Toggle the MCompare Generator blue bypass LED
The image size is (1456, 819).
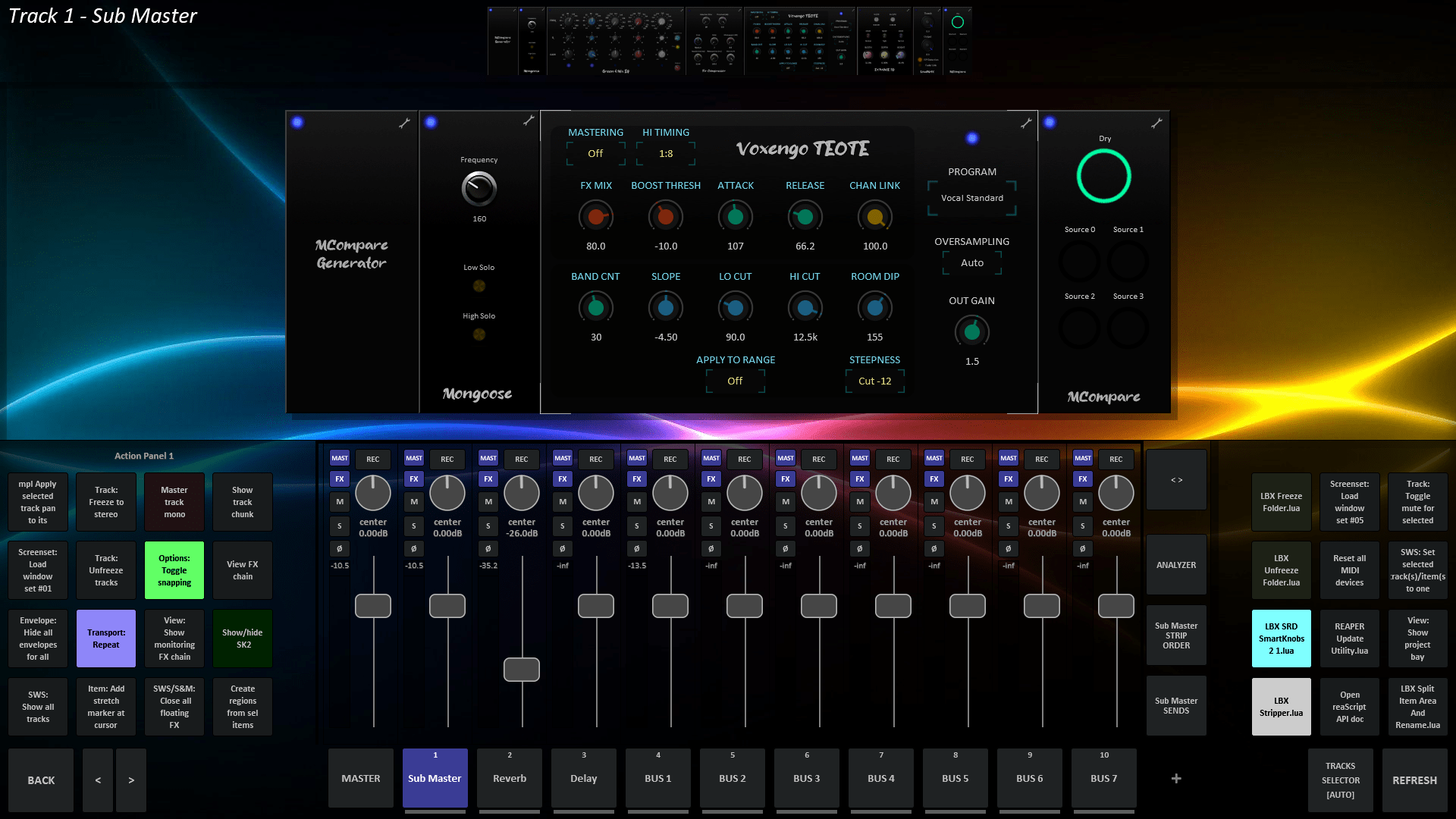point(297,122)
